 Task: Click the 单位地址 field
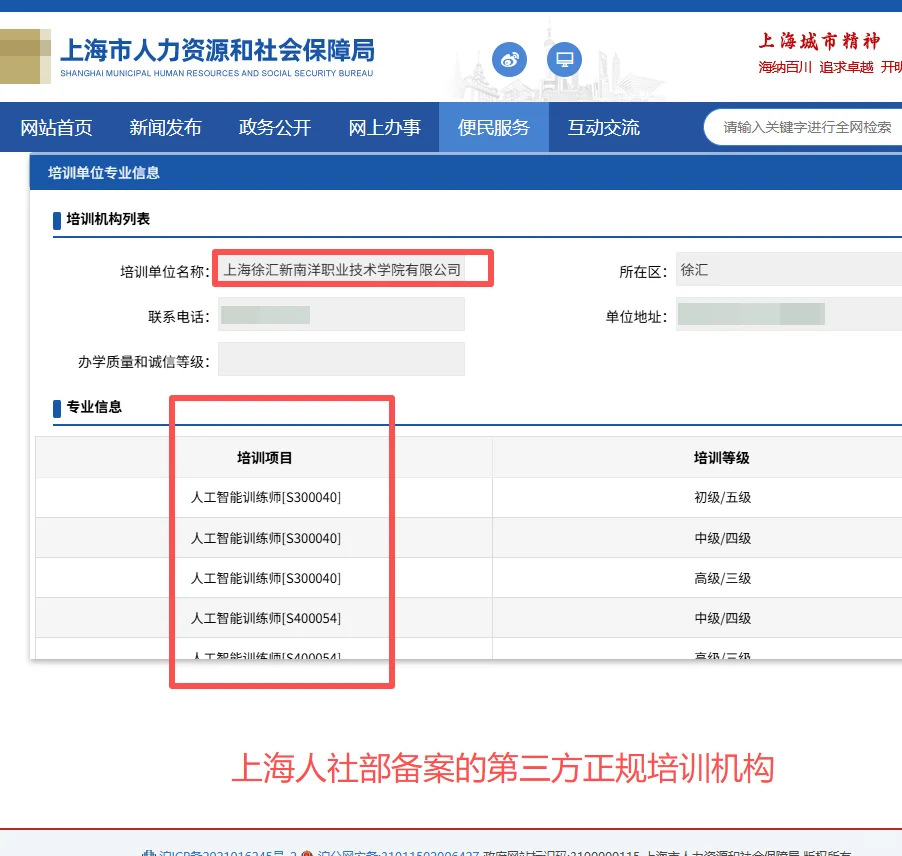789,314
